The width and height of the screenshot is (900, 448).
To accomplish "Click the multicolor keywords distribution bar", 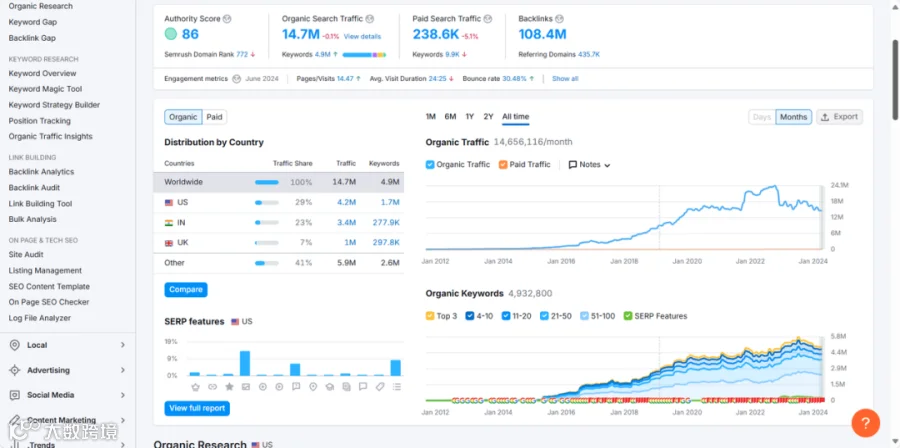I will tap(364, 54).
